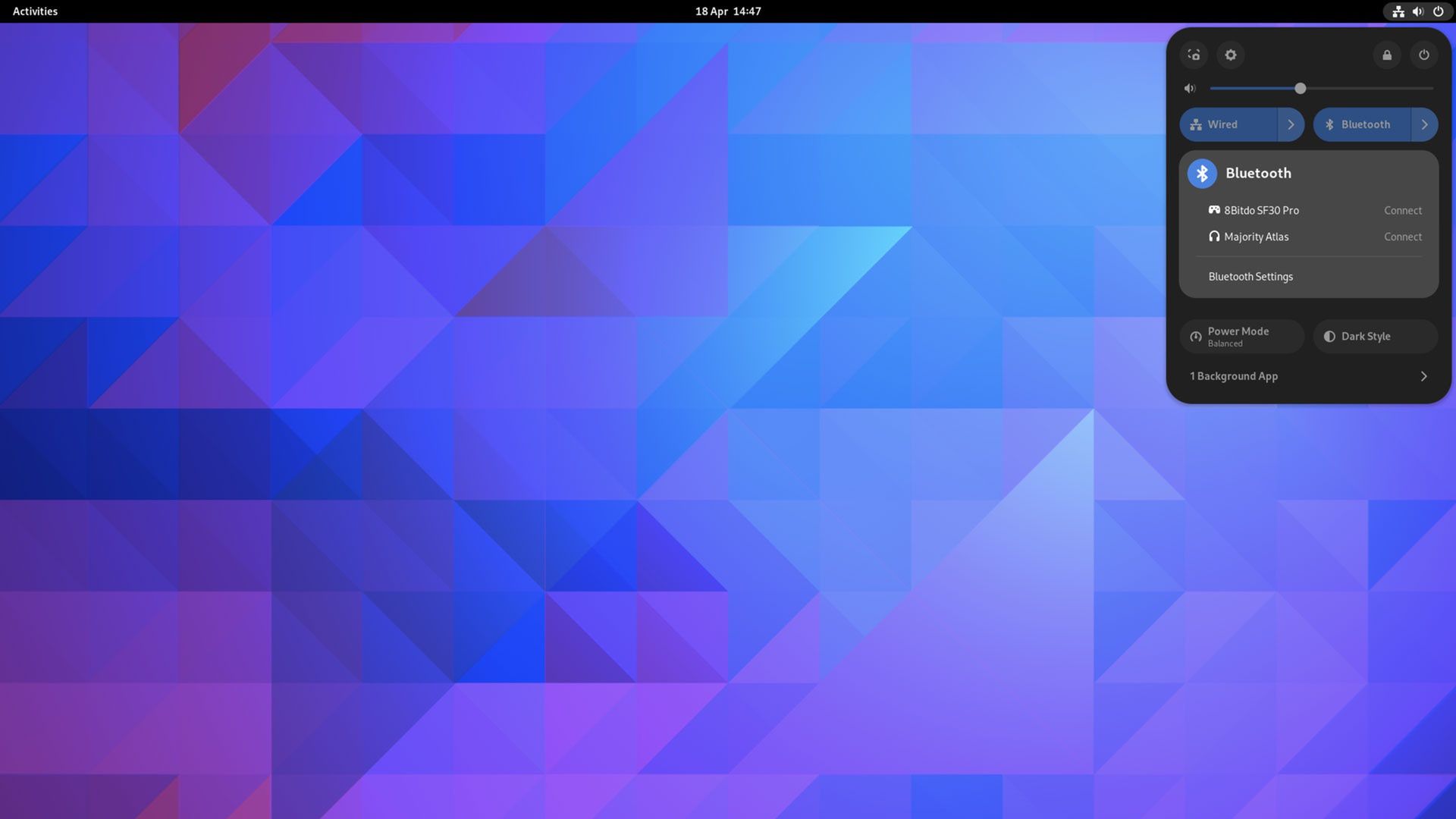Enable Dark Style
Image resolution: width=1456 pixels, height=819 pixels.
click(x=1374, y=336)
